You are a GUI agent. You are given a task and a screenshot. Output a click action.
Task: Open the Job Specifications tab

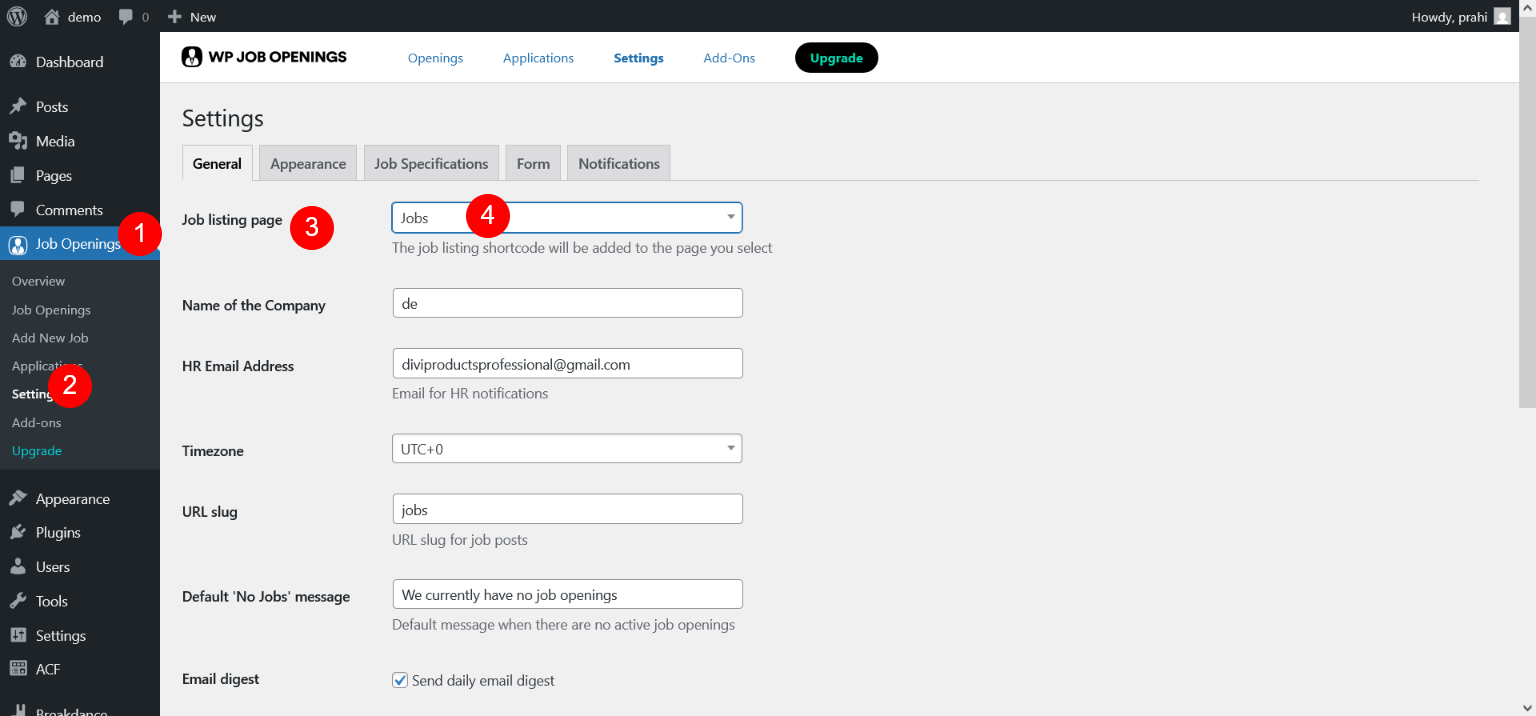pyautogui.click(x=431, y=163)
